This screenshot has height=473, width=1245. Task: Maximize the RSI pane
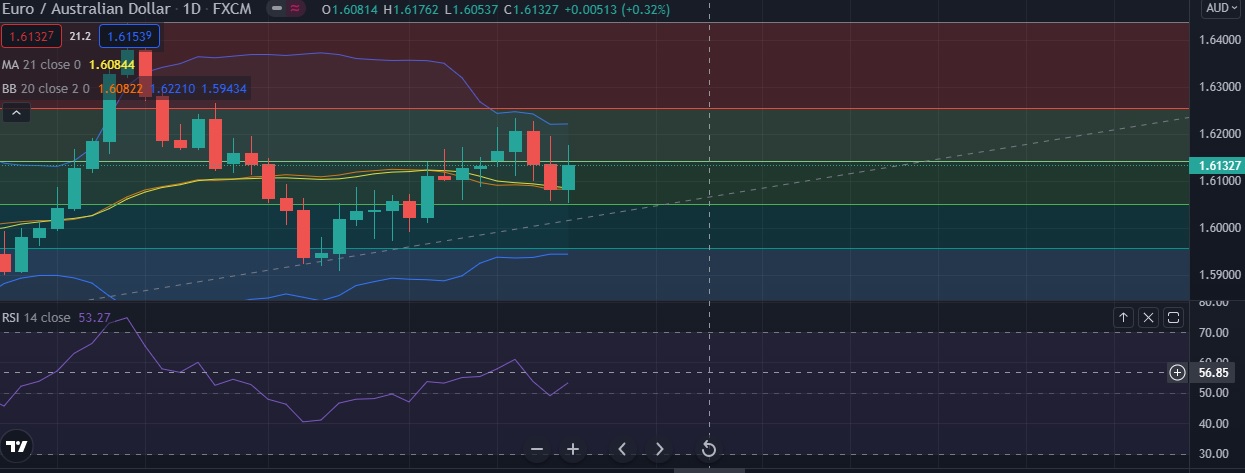[x=1173, y=317]
